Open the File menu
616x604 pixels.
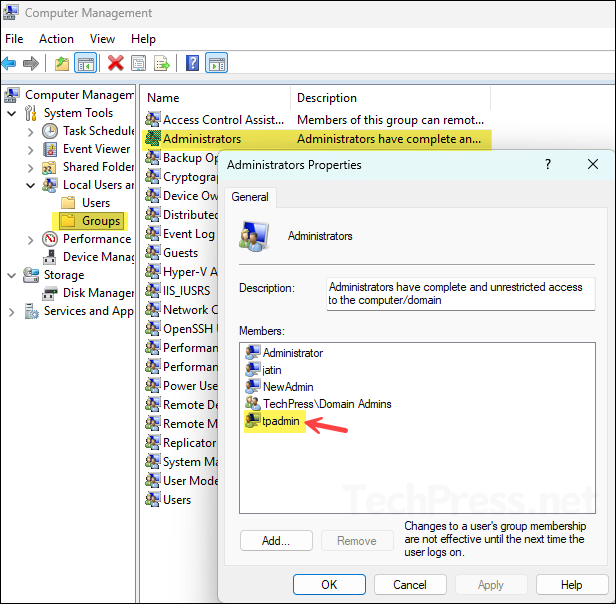(14, 39)
